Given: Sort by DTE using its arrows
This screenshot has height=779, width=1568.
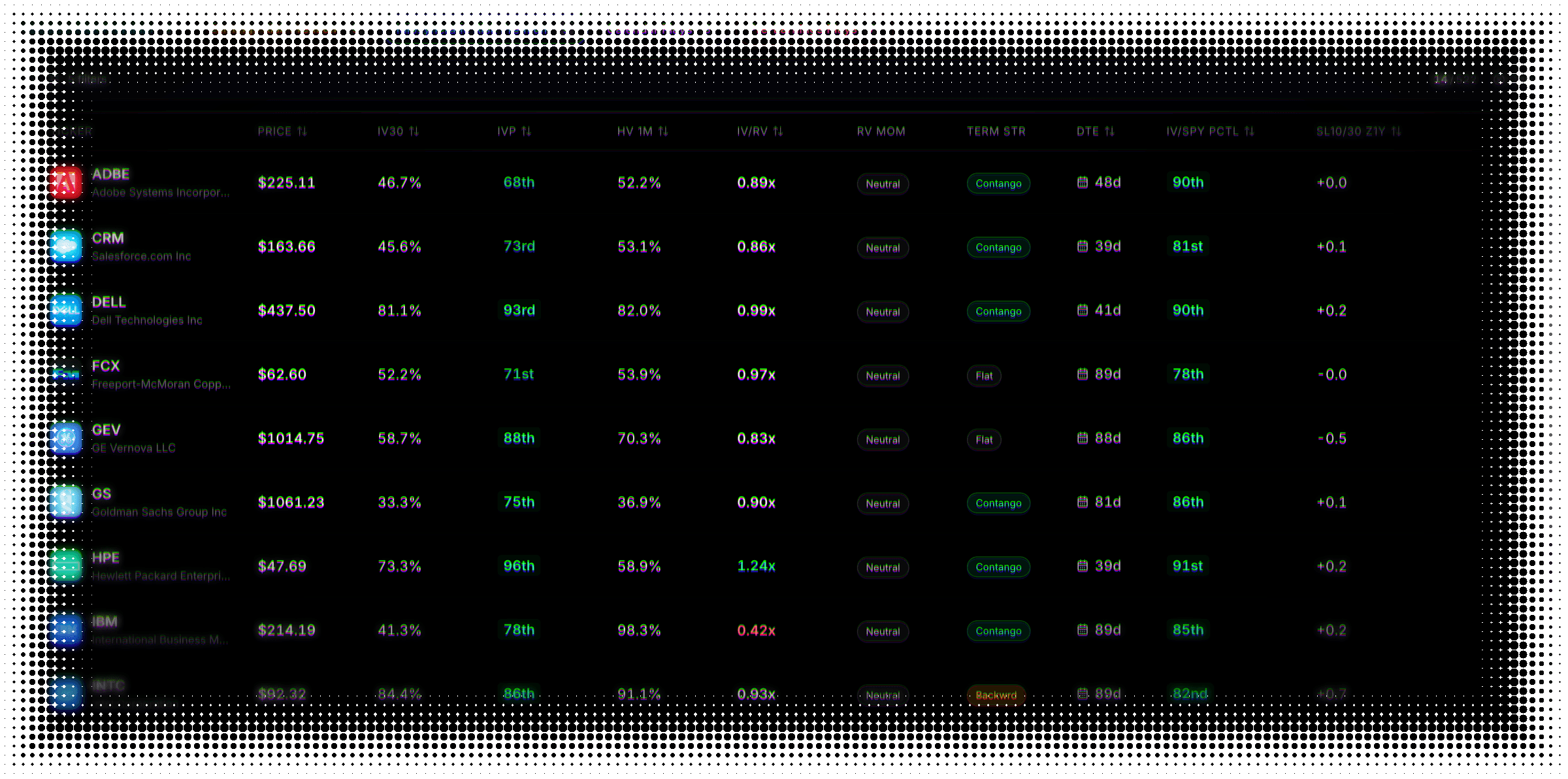Looking at the screenshot, I should click(x=1109, y=131).
